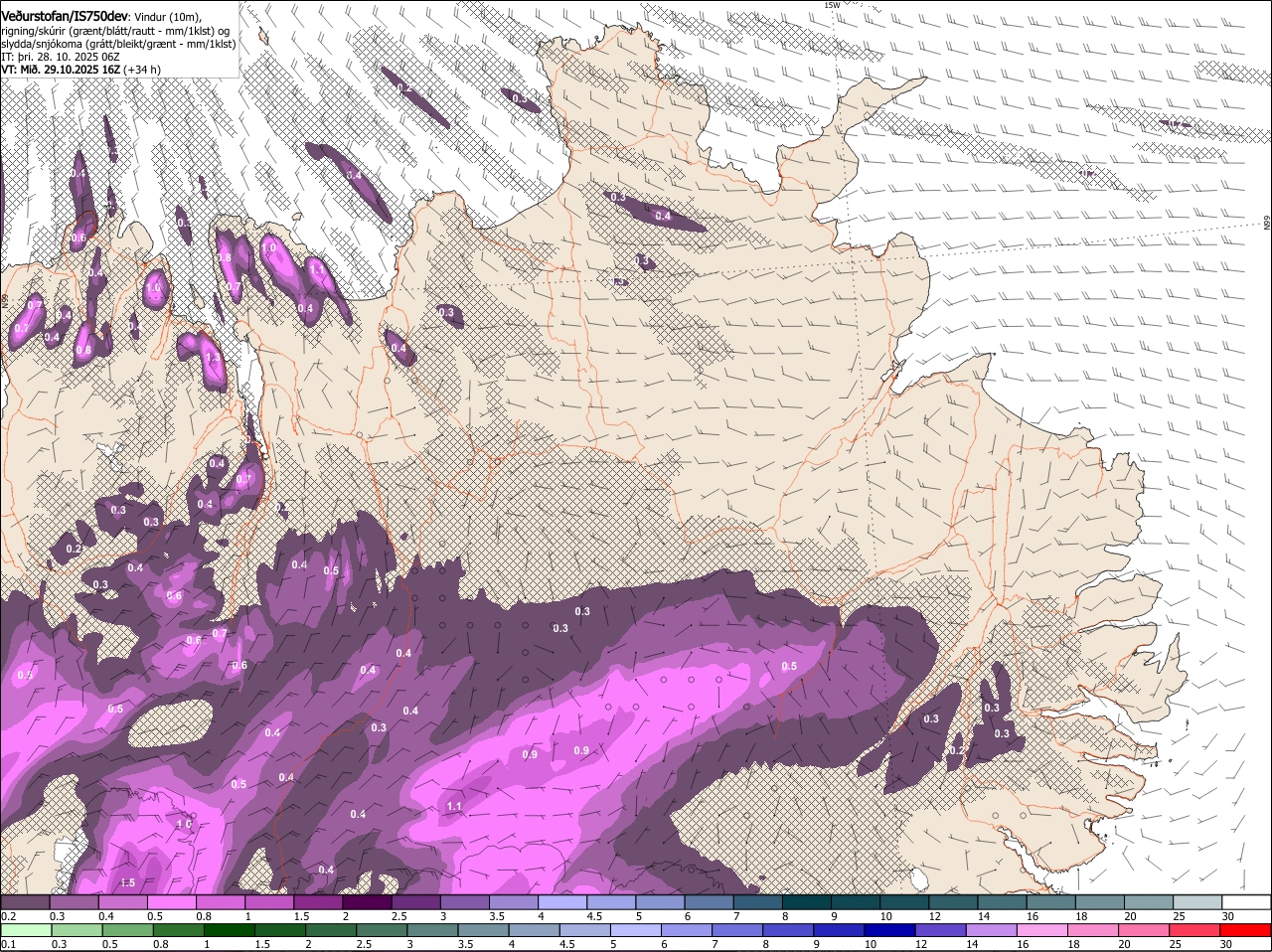Click the '3' label in the upper legend row
The width and height of the screenshot is (1272, 952).
click(x=442, y=916)
